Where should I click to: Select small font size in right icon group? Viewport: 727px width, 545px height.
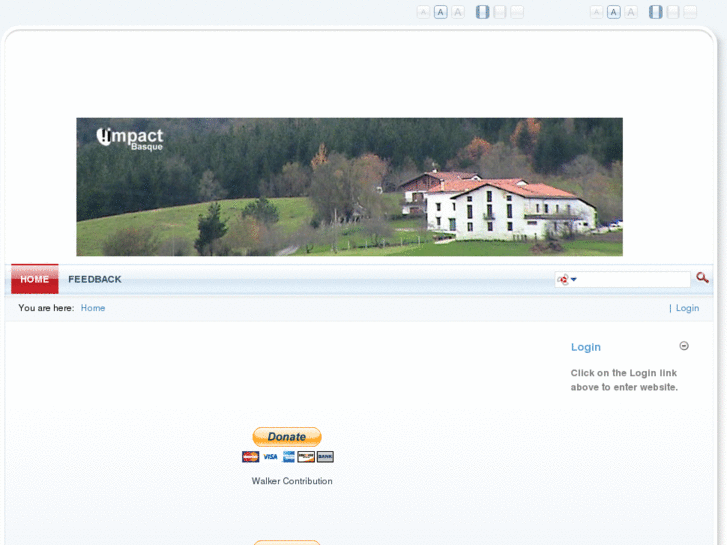tap(596, 12)
